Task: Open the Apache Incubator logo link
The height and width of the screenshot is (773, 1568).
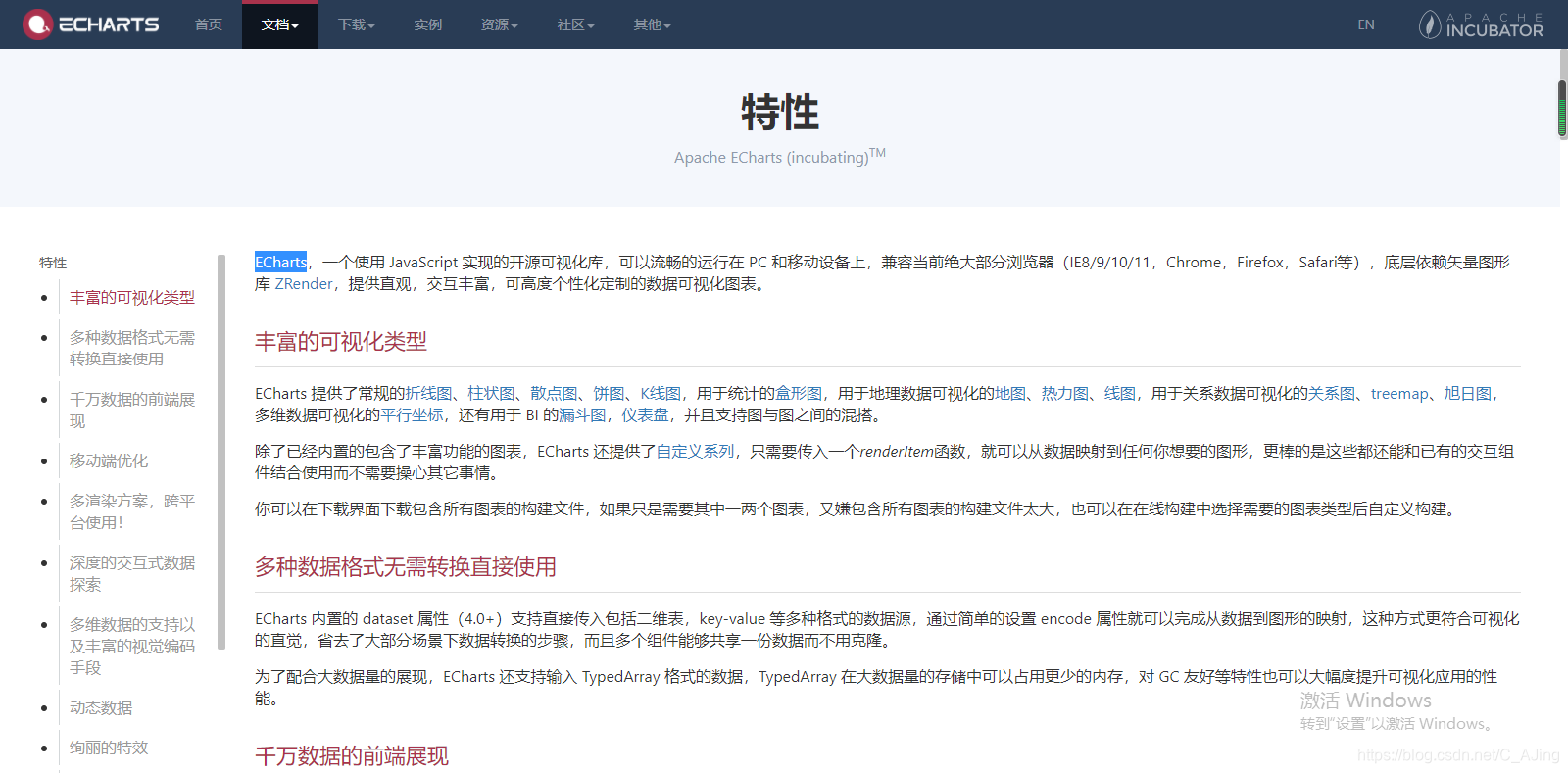Action: pyautogui.click(x=1481, y=24)
